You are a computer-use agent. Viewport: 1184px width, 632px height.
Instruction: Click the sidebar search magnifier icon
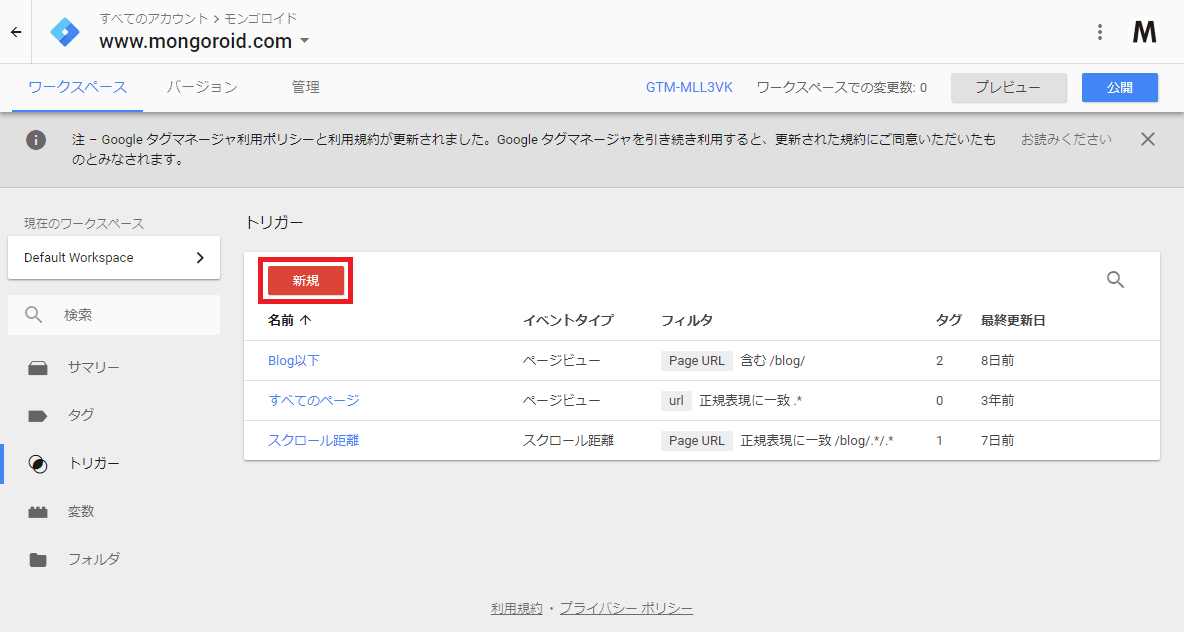33,314
